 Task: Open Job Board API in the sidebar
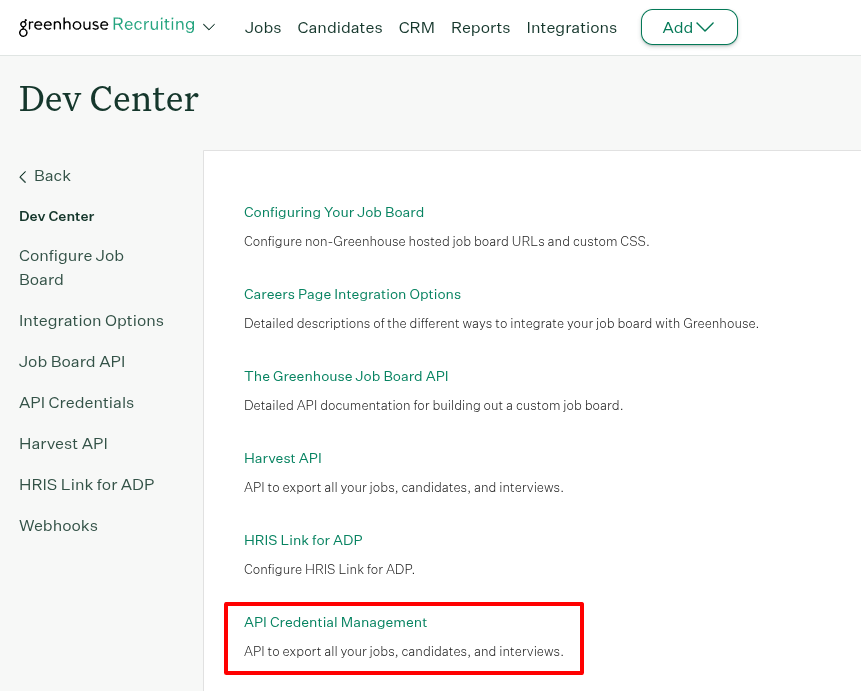72,361
